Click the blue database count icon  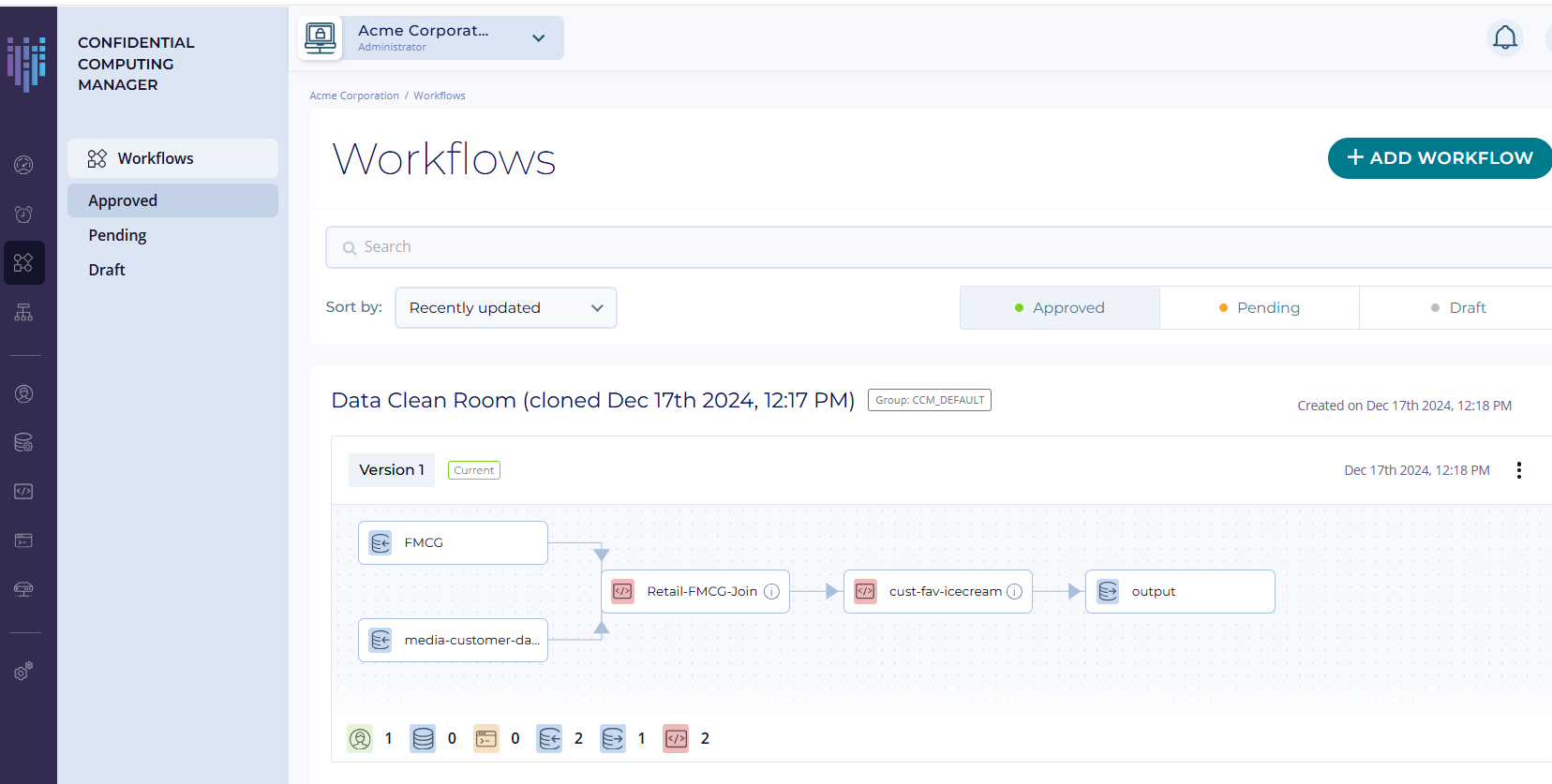point(423,739)
